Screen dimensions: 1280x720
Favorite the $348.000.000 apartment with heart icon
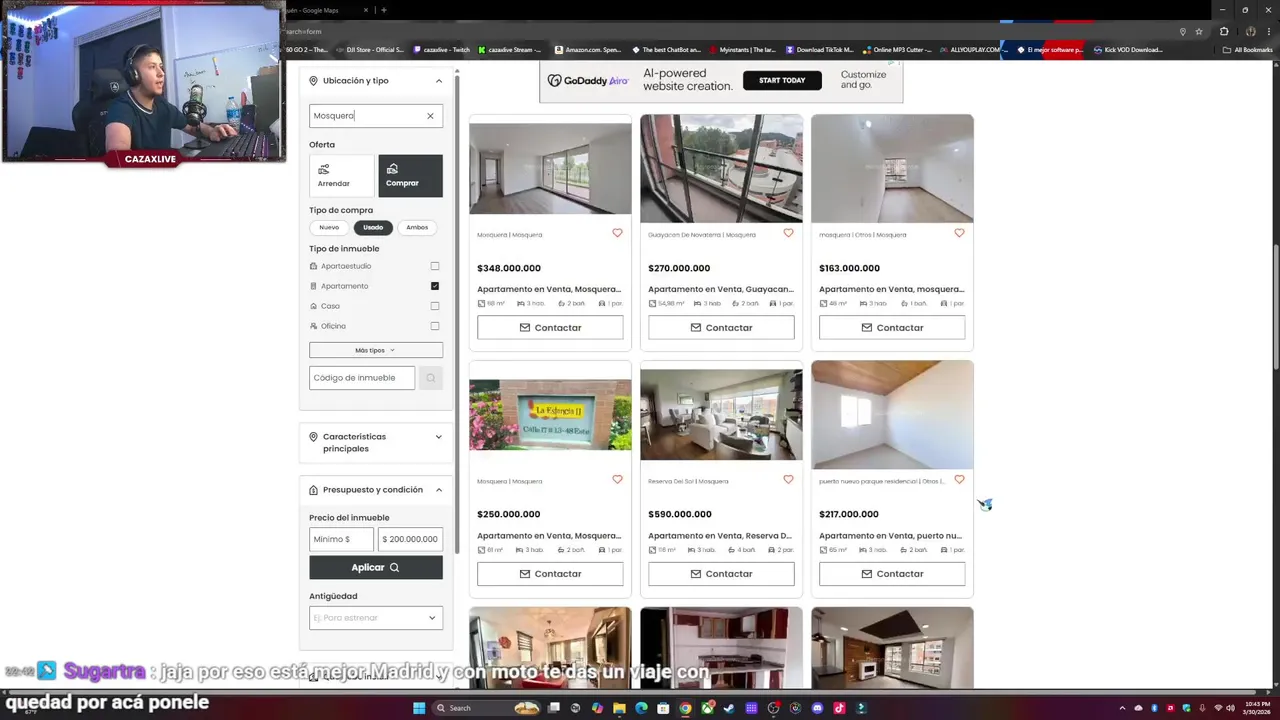coord(617,233)
